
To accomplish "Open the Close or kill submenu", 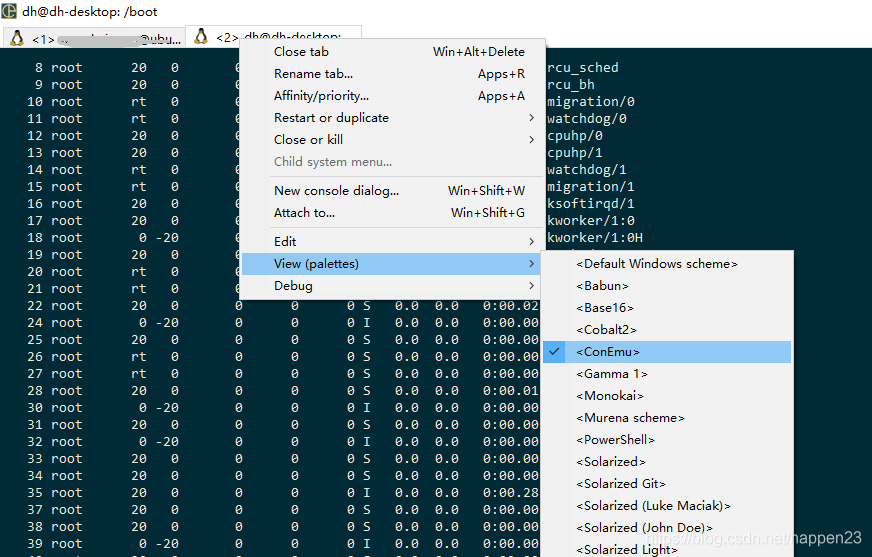I will (x=392, y=140).
